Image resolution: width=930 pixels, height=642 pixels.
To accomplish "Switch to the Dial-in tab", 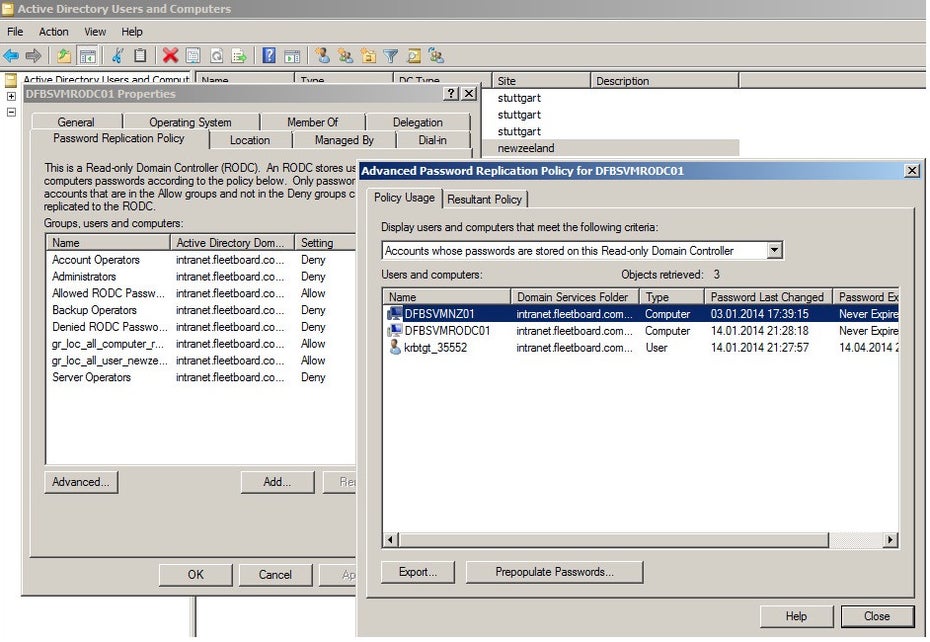I will pos(432,140).
